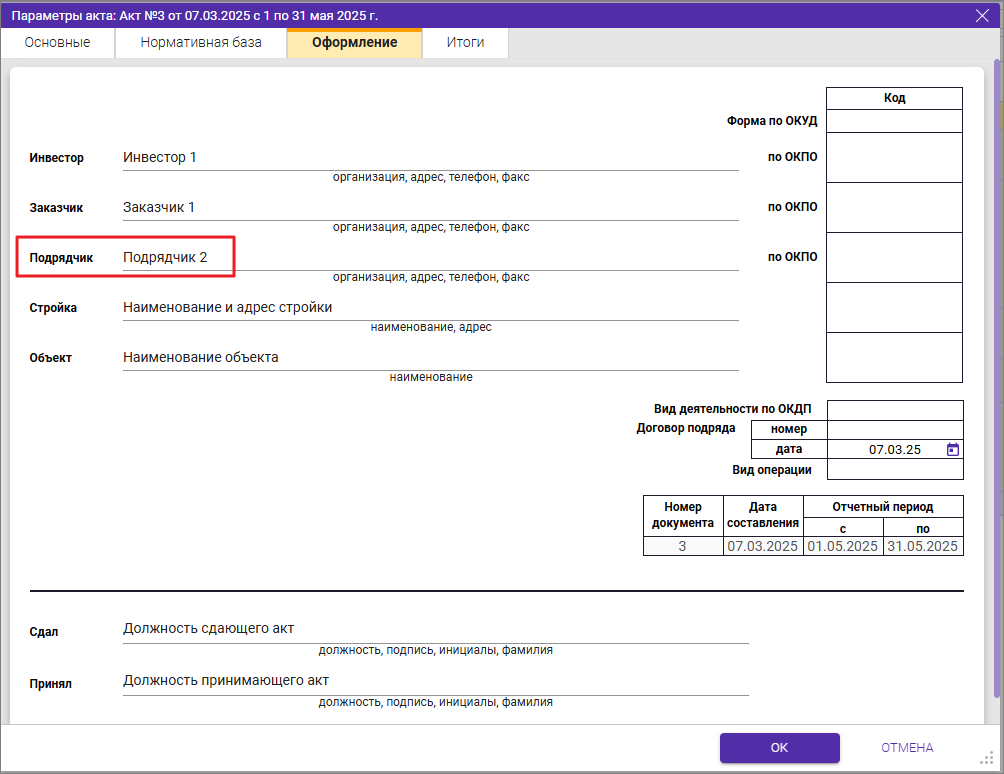Select the Подрядчик 2 field
1004x774 pixels.
(430, 258)
